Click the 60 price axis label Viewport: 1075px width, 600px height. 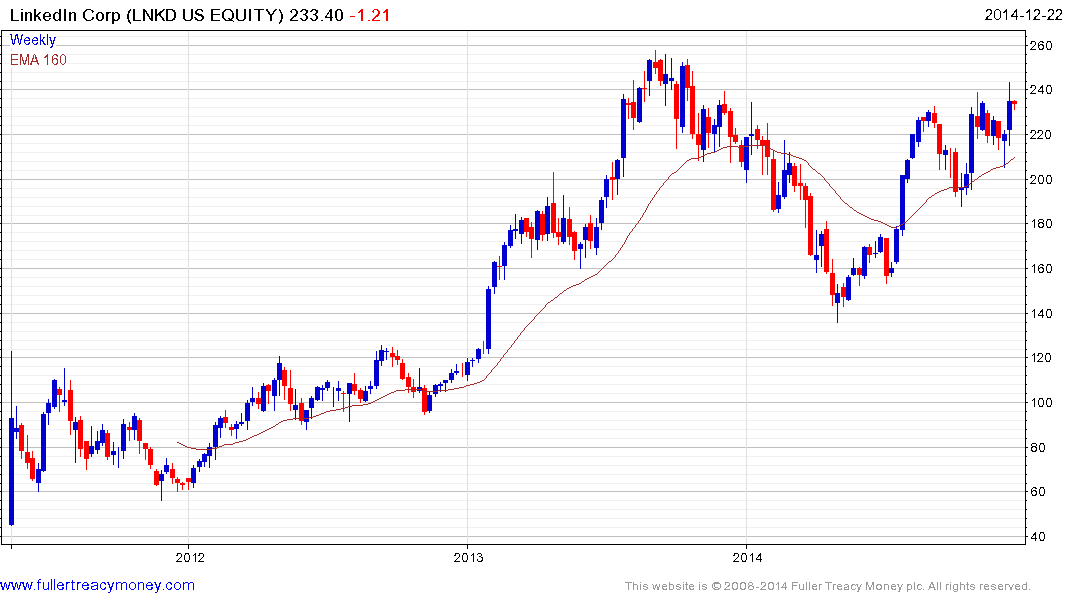click(1038, 492)
